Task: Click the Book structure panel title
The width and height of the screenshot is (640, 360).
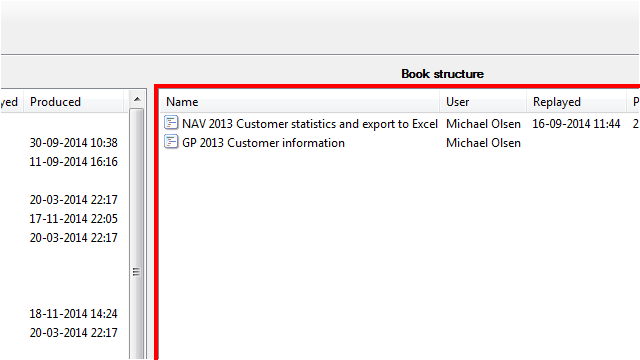Action: [442, 74]
